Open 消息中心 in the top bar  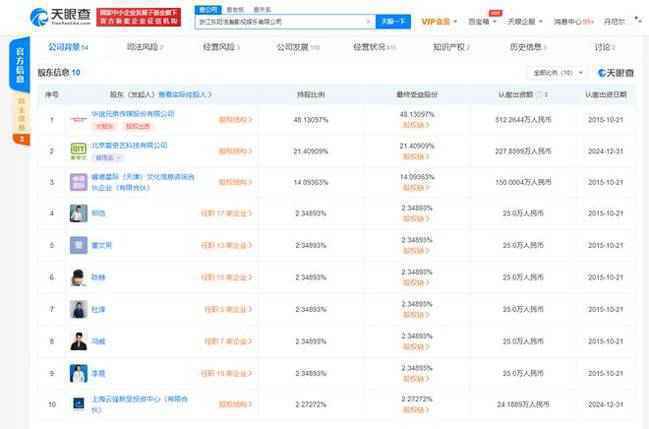pos(573,22)
